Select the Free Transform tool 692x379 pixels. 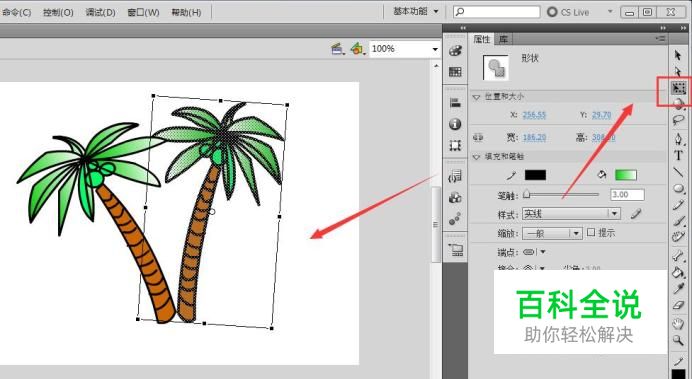point(678,88)
